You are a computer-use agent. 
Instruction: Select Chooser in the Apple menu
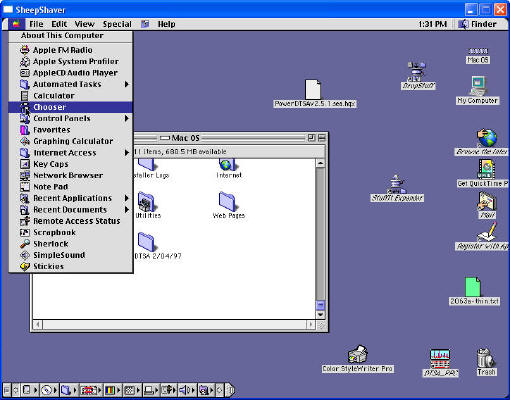(71, 107)
